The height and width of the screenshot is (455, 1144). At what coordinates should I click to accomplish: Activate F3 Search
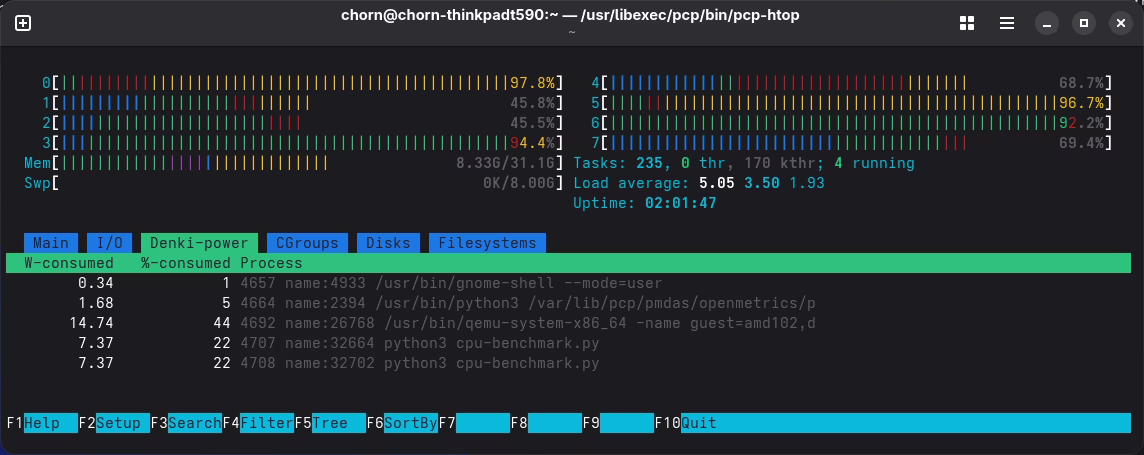pyautogui.click(x=186, y=423)
